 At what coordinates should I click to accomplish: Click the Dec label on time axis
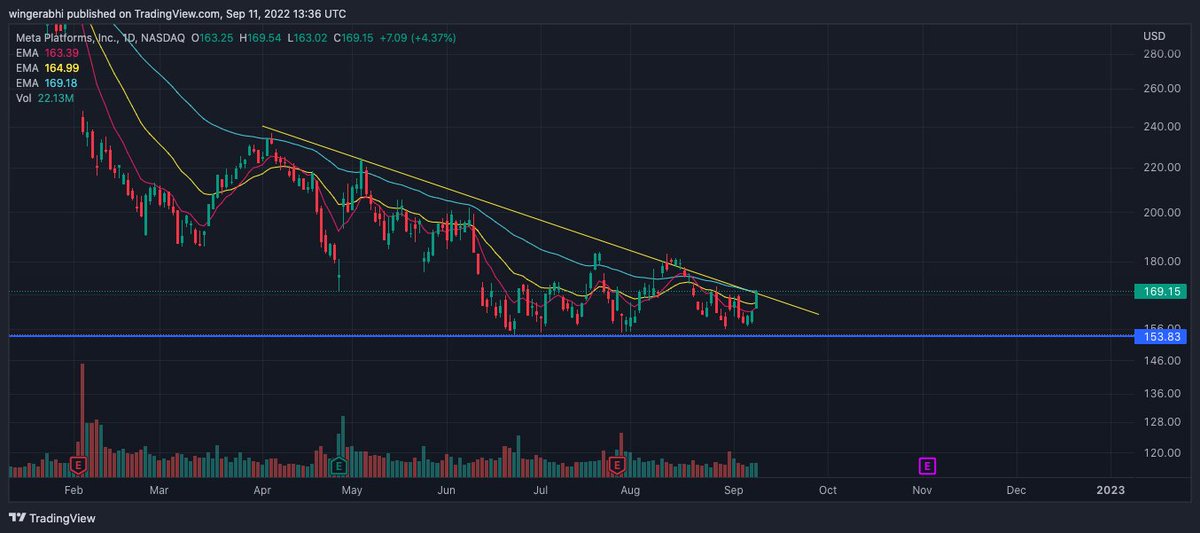coord(1016,490)
